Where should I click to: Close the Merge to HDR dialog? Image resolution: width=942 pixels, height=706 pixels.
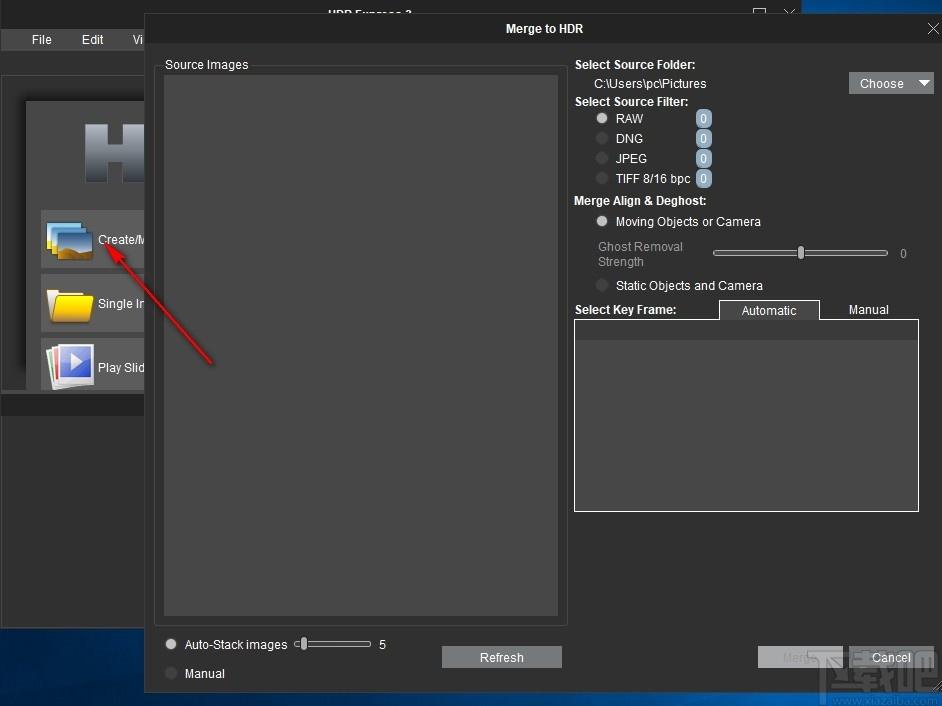point(933,28)
